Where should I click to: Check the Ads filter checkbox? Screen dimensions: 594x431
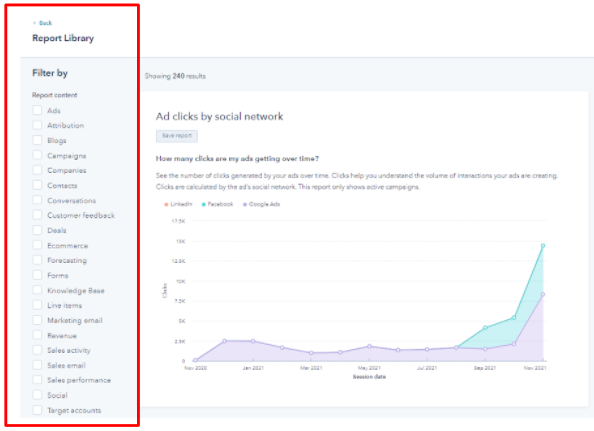[x=37, y=110]
